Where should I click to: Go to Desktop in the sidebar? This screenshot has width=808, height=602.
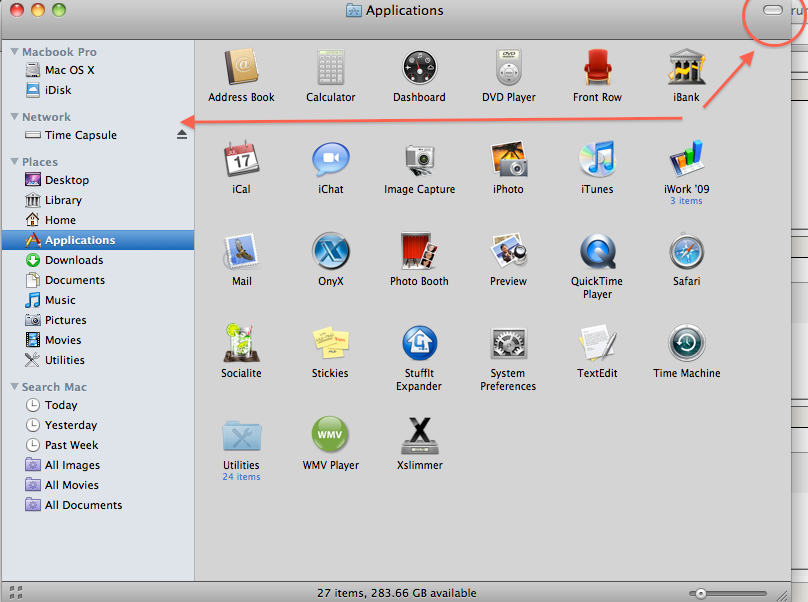pos(98,180)
